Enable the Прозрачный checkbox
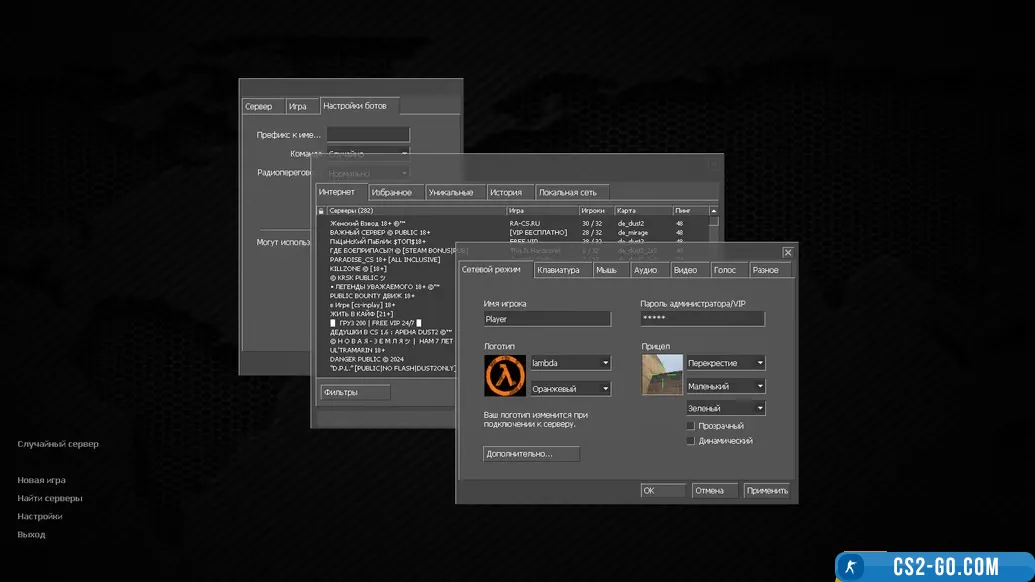 click(690, 426)
